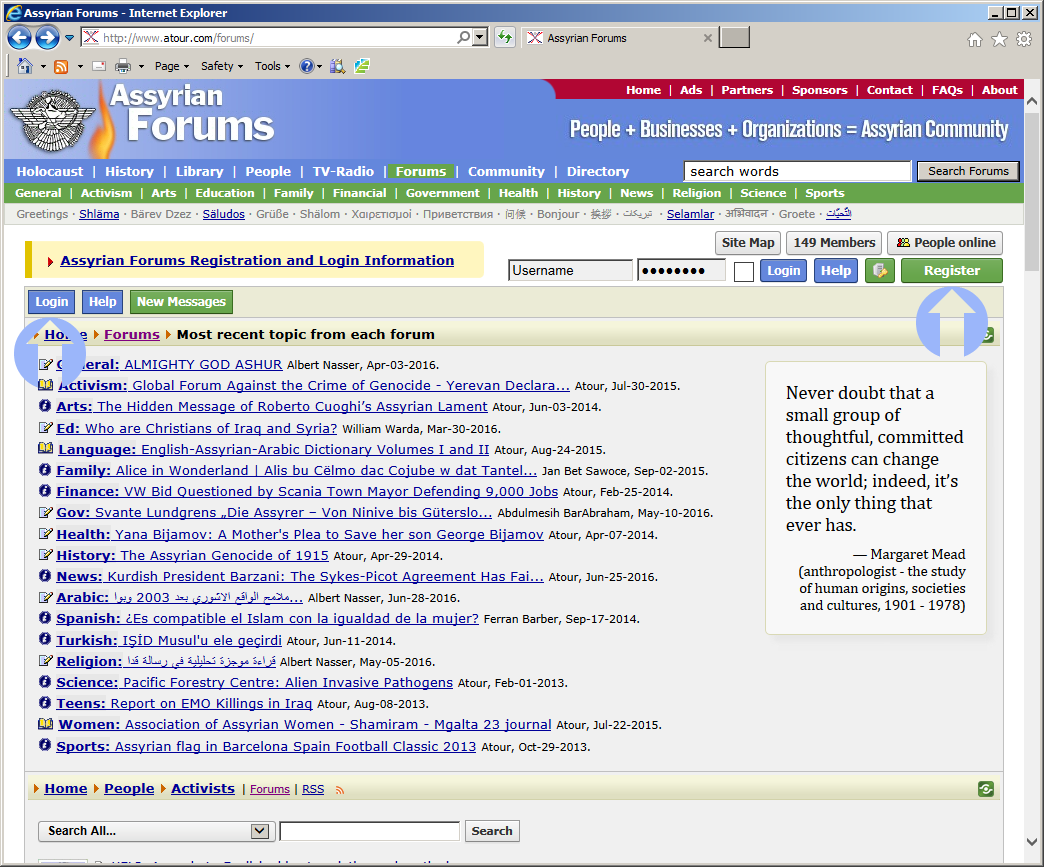Image resolution: width=1044 pixels, height=867 pixels.
Task: Click the green lost-password icon button beside Help
Action: coord(880,270)
